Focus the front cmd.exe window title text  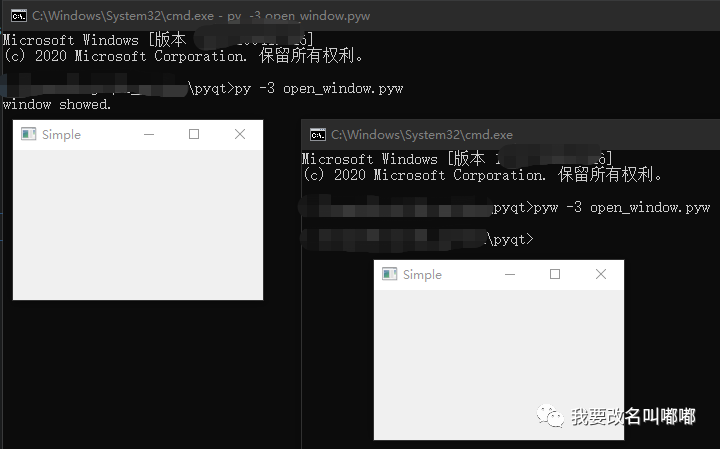pos(421,135)
